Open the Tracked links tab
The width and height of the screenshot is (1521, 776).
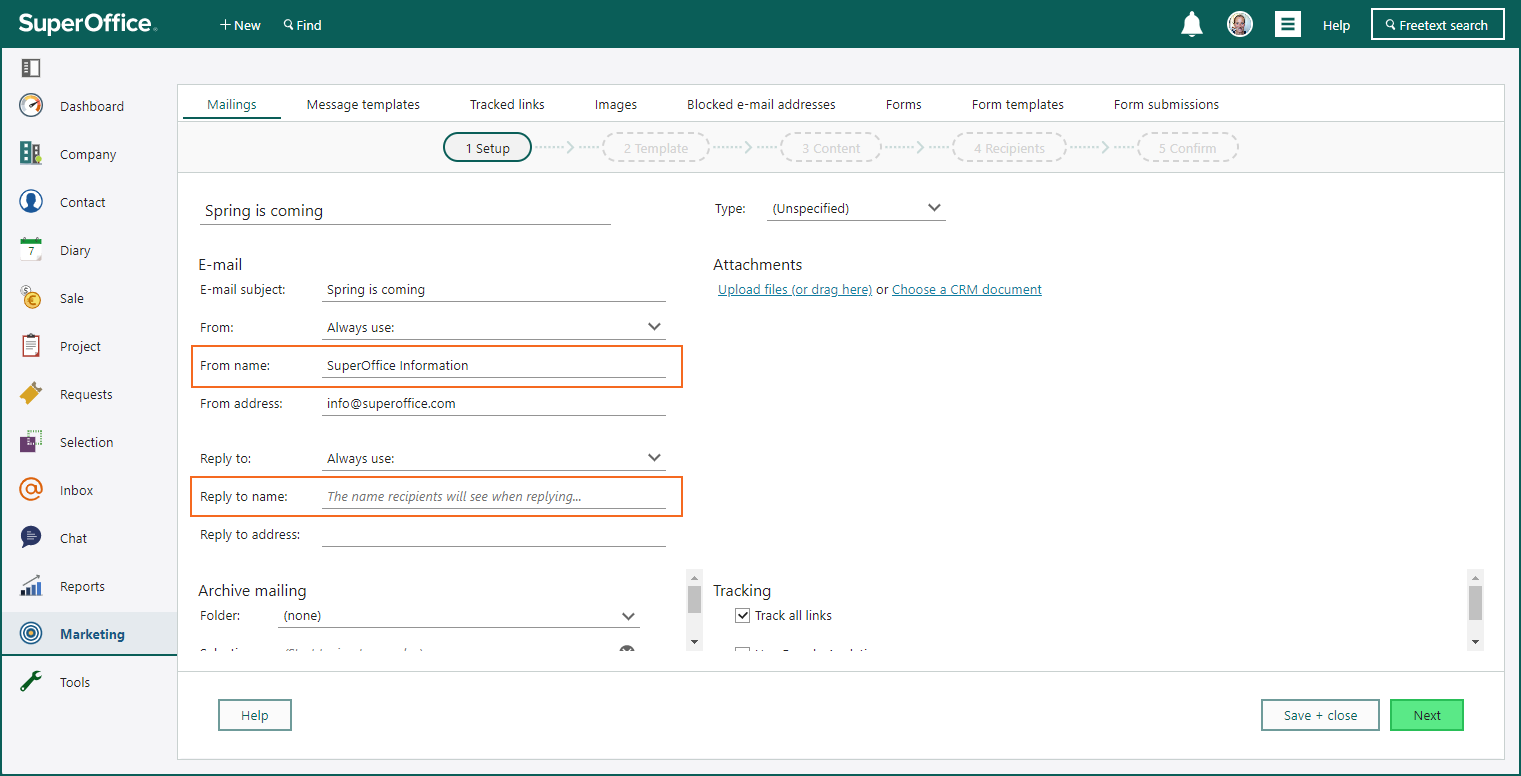click(x=507, y=104)
